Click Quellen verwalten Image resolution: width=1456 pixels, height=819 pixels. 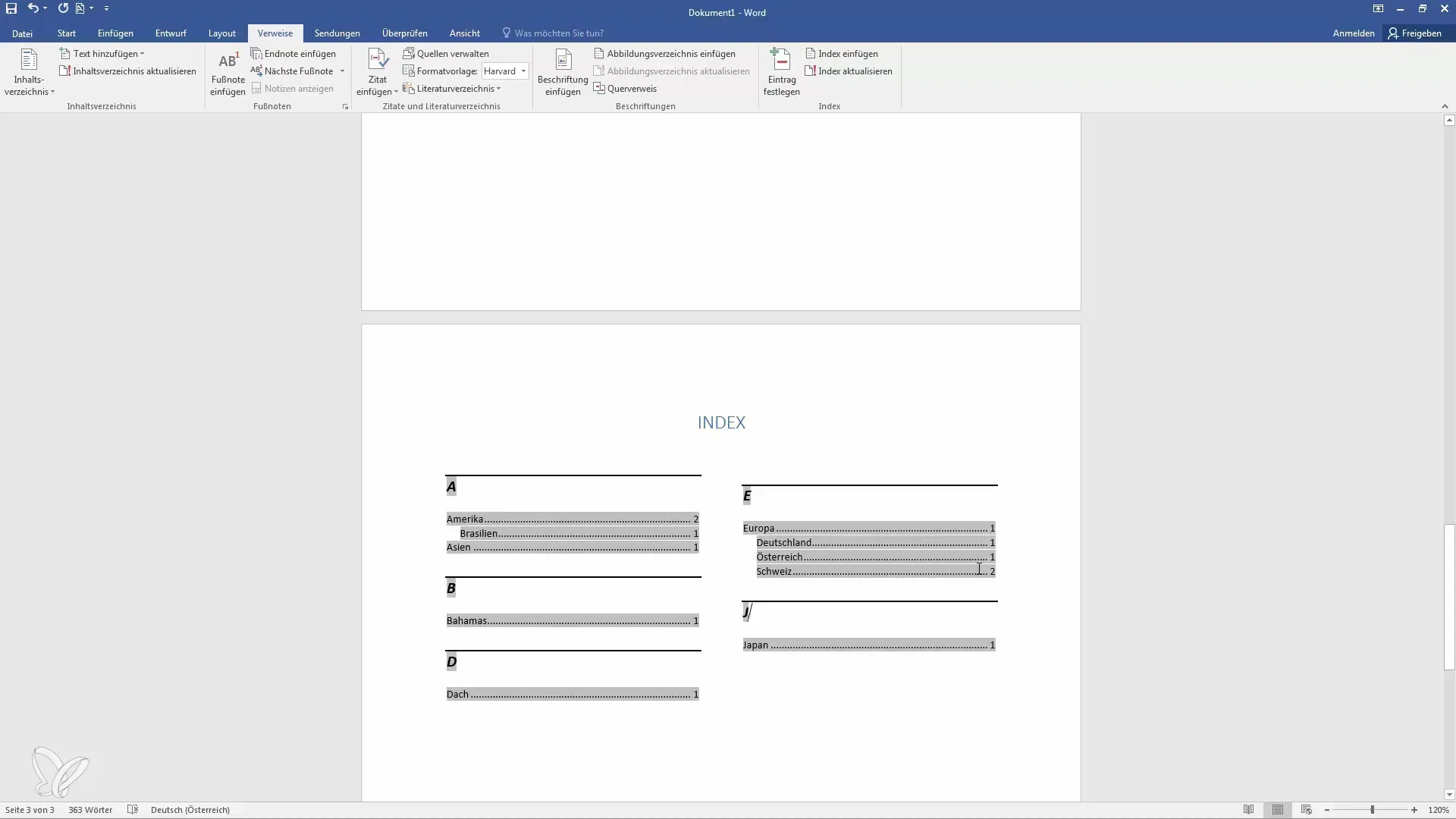(x=446, y=54)
